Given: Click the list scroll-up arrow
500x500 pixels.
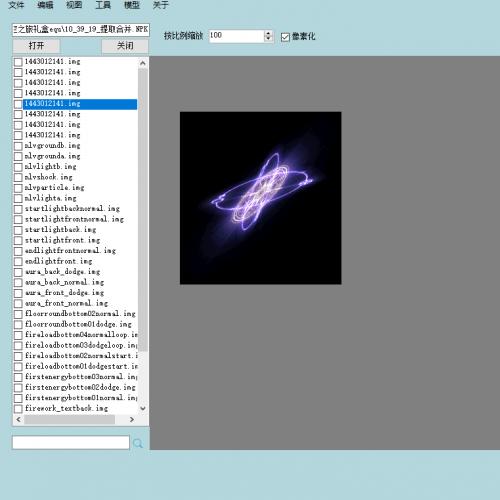Looking at the screenshot, I should (143, 63).
